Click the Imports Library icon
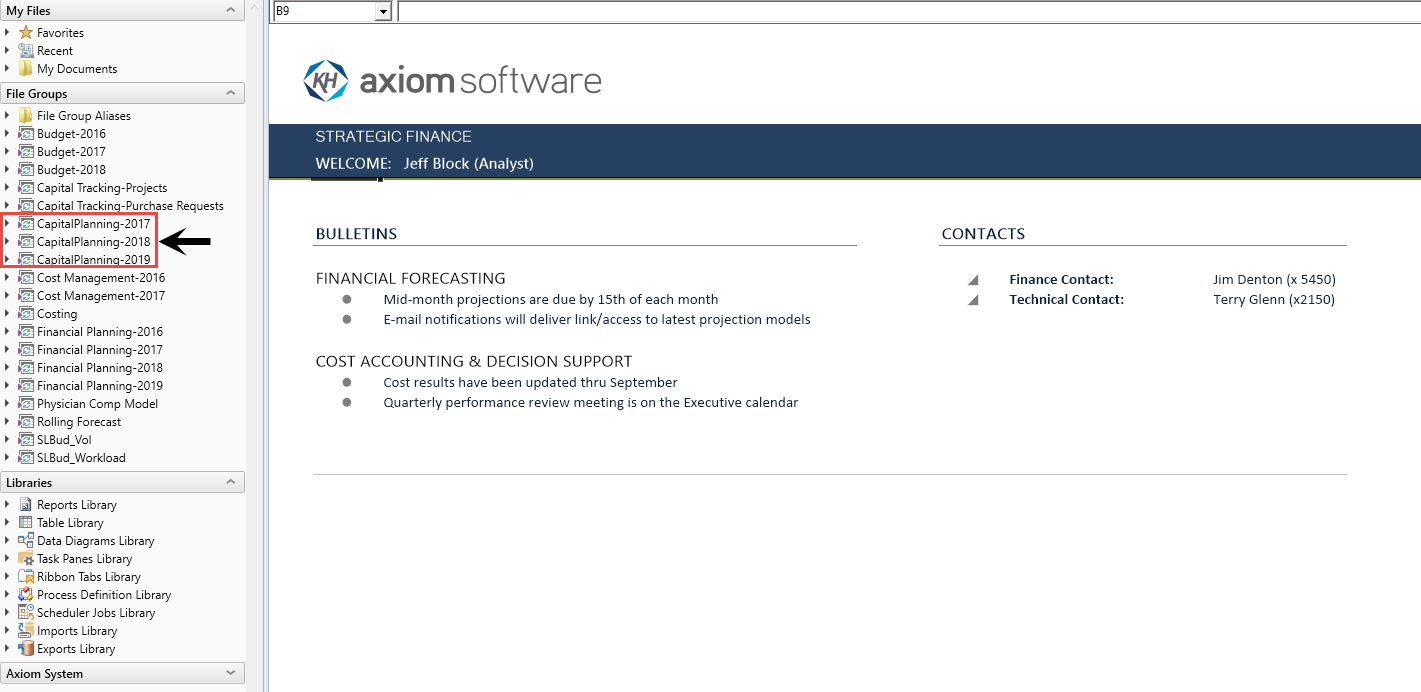 tap(26, 631)
